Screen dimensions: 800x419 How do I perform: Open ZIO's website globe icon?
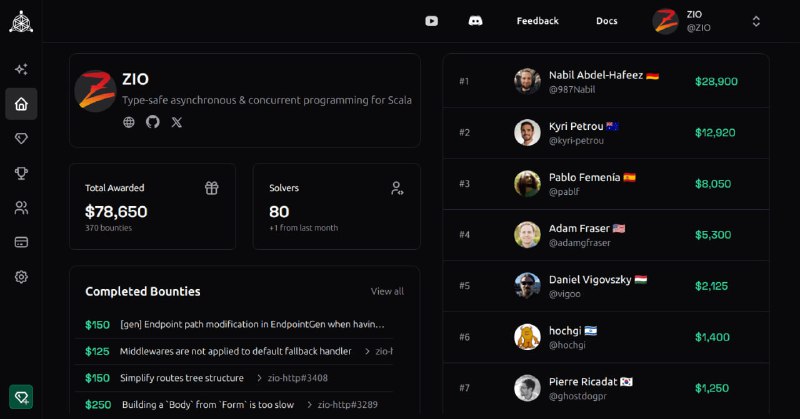tap(129, 122)
